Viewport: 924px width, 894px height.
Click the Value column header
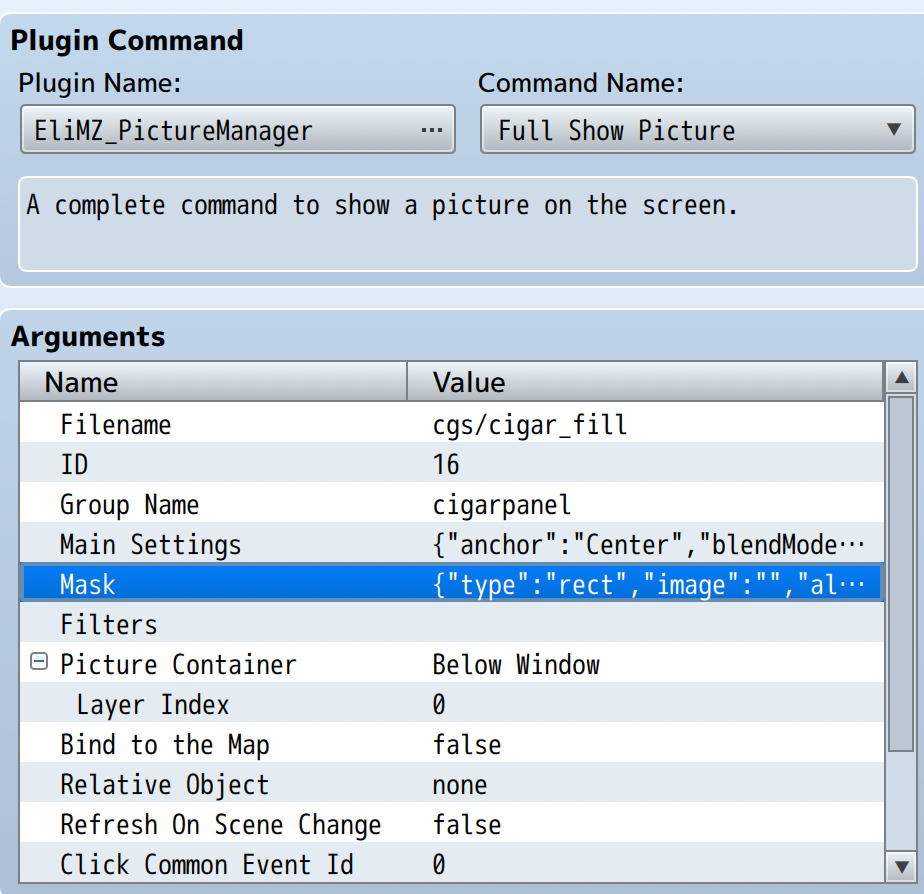click(645, 382)
